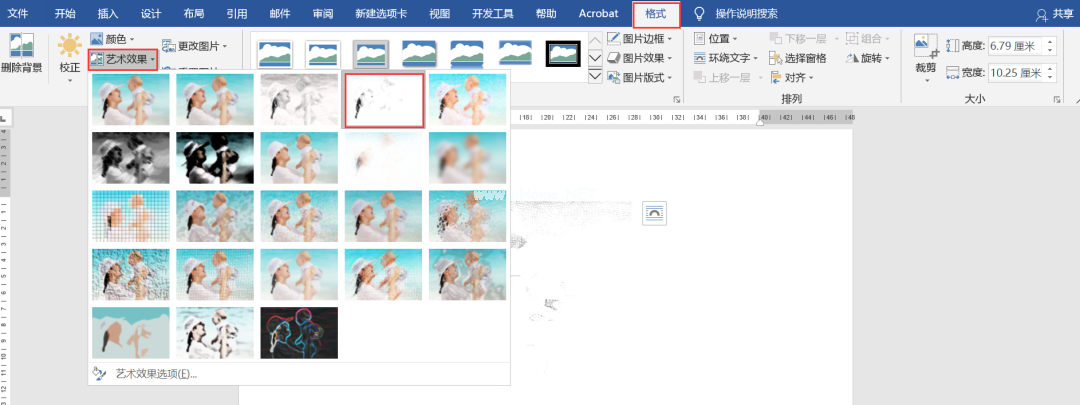Viewport: 1080px width, 405px height.
Task: Increase the picture height with the up spinner
Action: point(1051,42)
